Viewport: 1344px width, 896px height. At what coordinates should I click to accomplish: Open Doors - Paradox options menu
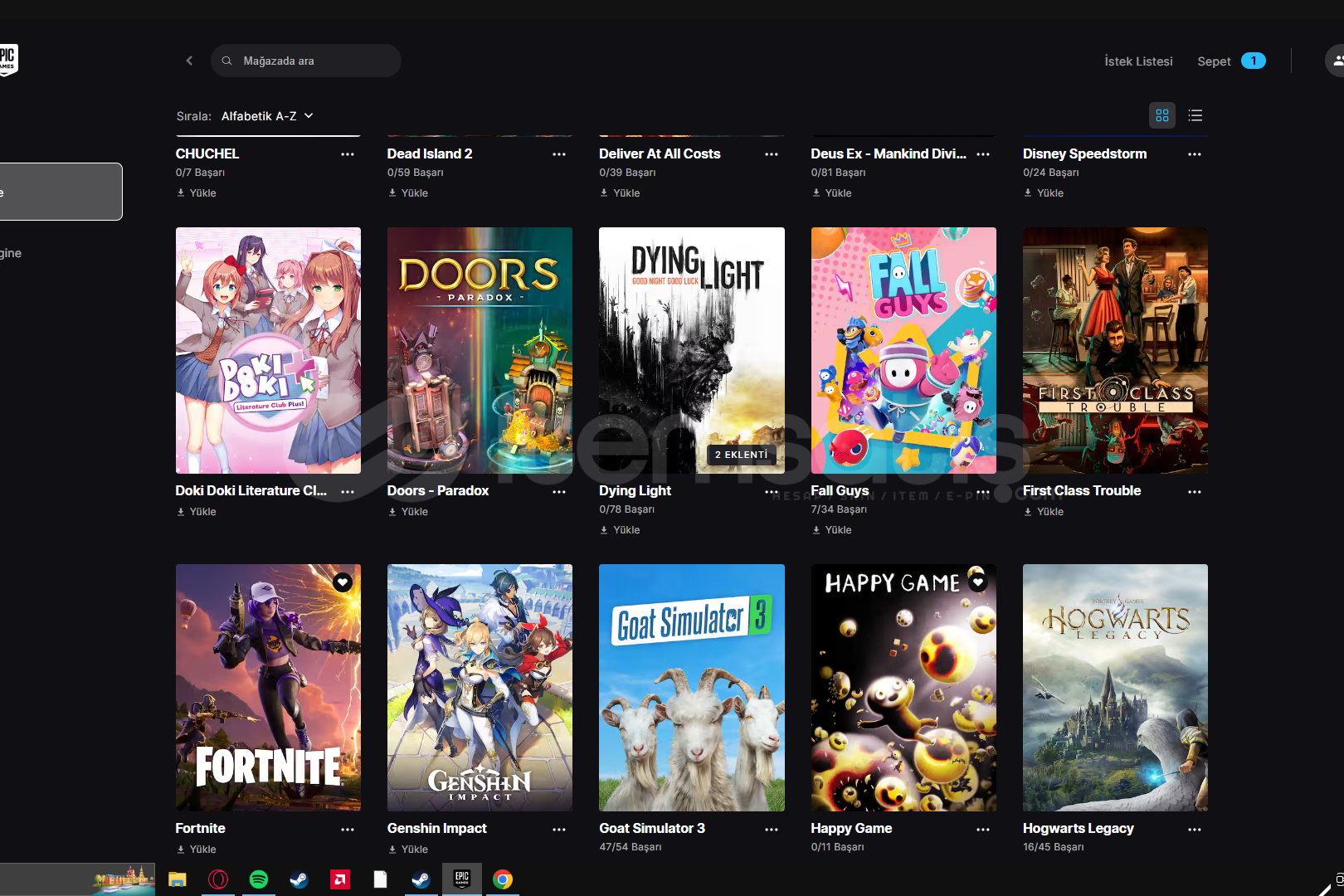click(559, 492)
